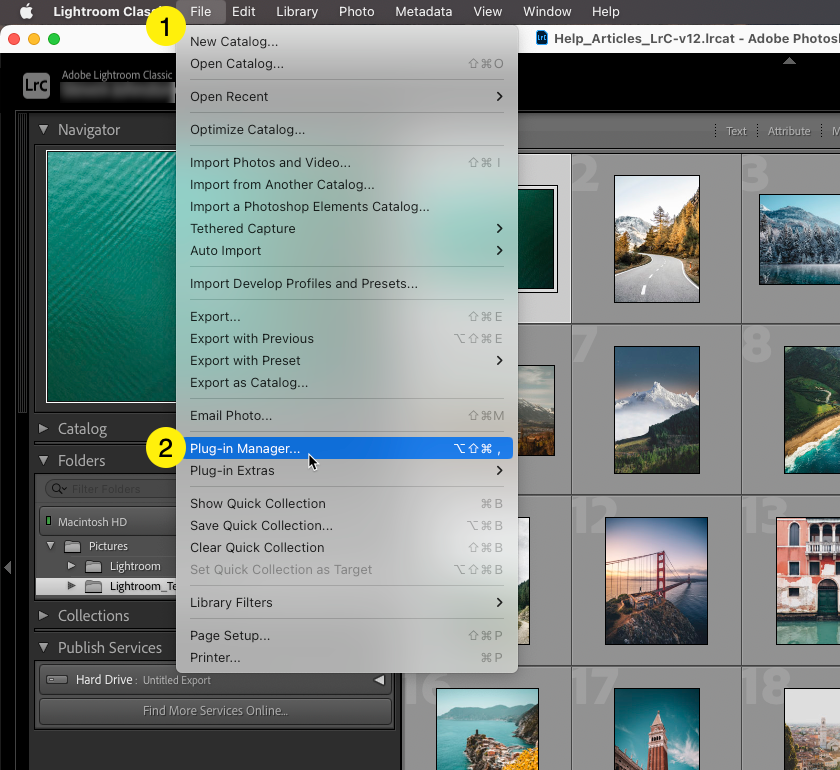Choose Show Quick Collection
This screenshot has width=840, height=770.
[347, 504]
